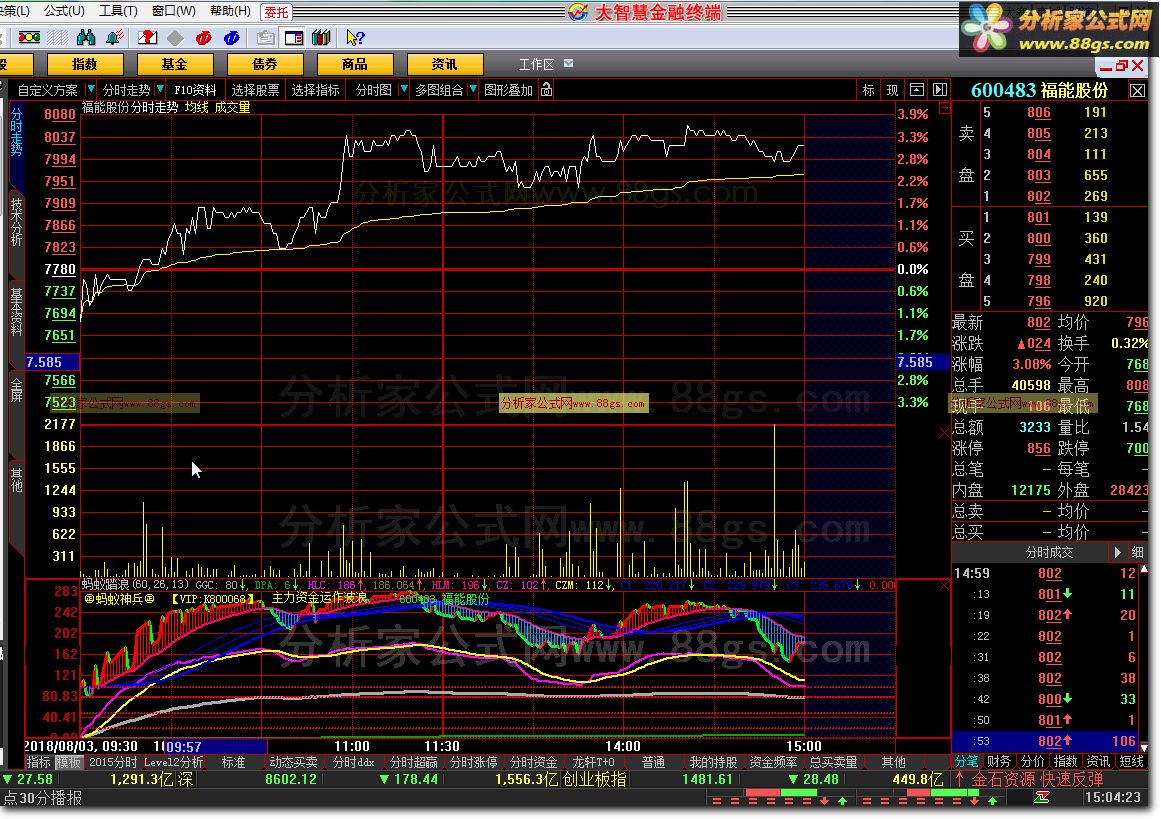Image resolution: width=1161 pixels, height=819 pixels.
Task: Click the 标 button in chart toolbar
Action: point(869,90)
